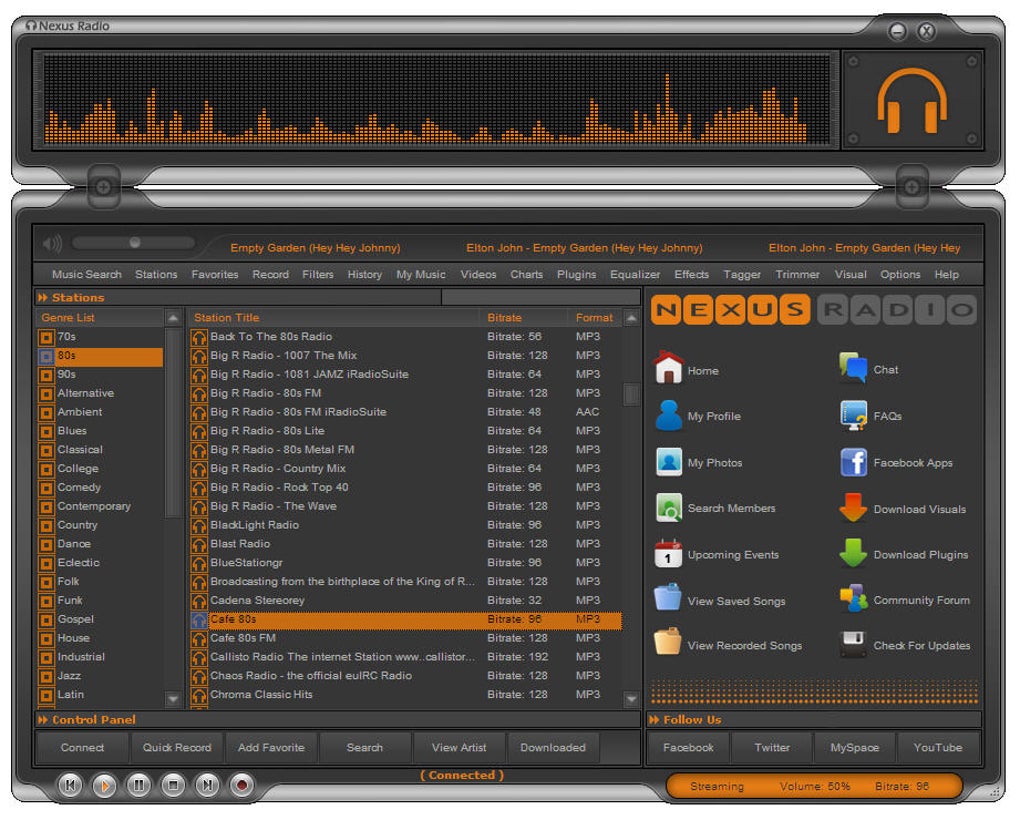Click the Download Plugins green arrow icon

click(x=853, y=553)
